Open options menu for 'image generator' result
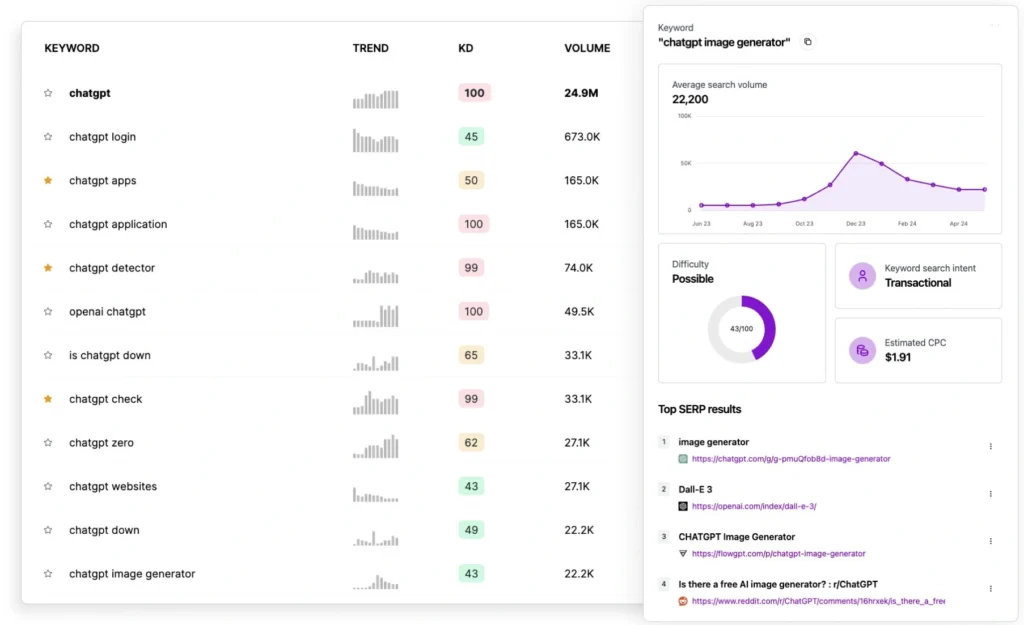The image size is (1024, 625). point(990,446)
